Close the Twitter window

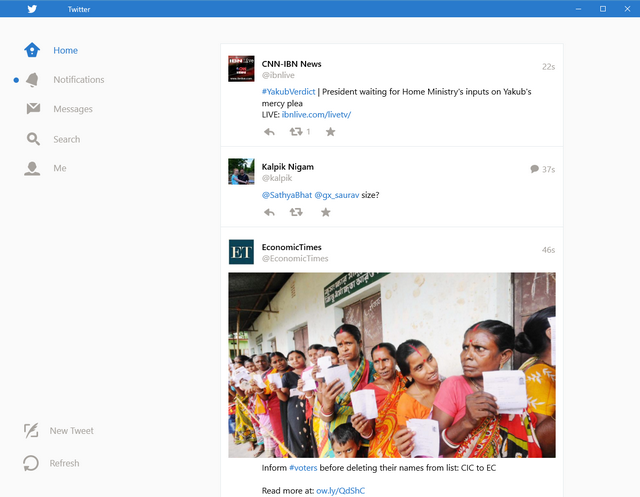point(627,9)
